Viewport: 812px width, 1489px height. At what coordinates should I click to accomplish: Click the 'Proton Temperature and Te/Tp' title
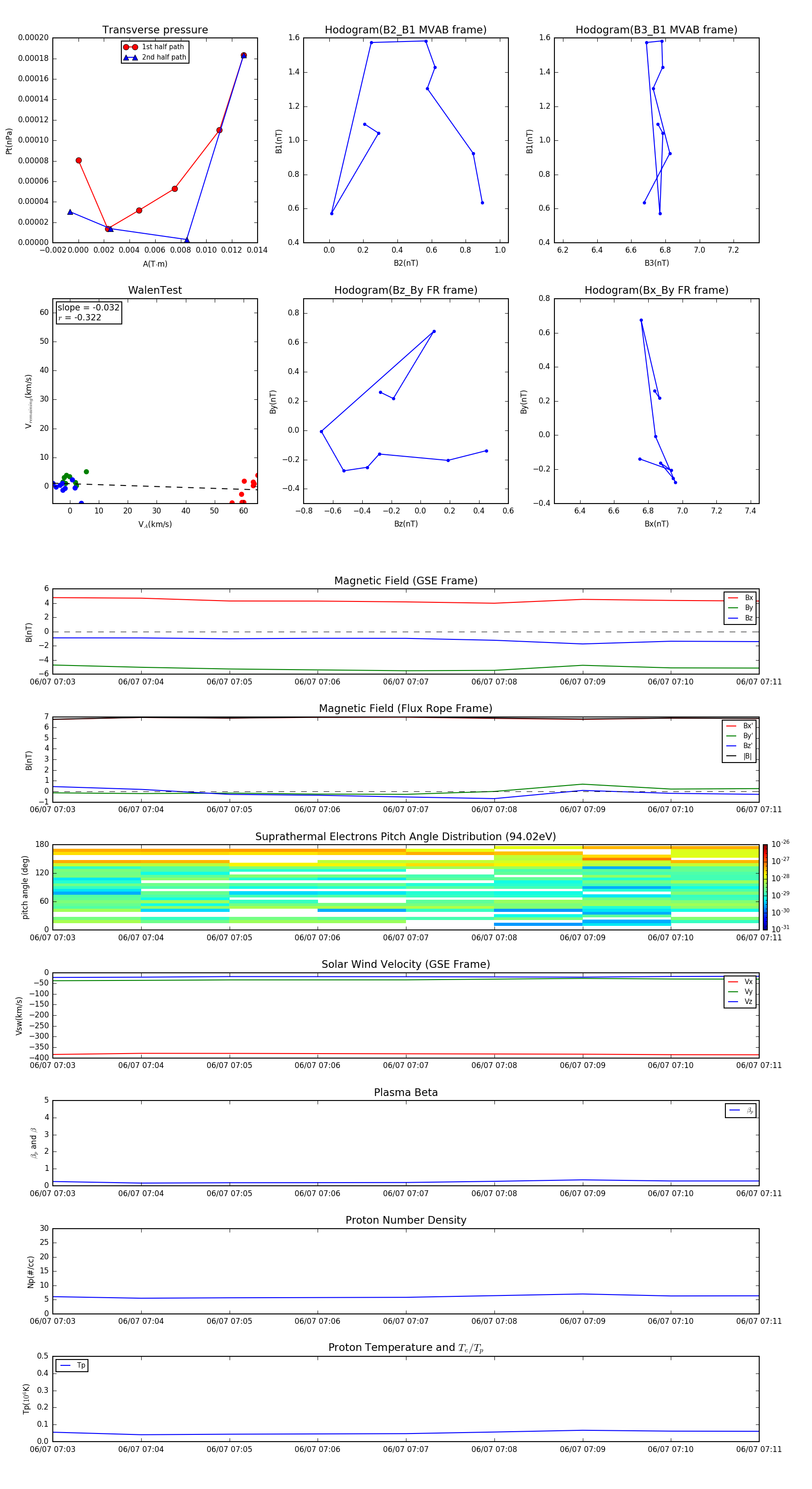pos(406,1347)
